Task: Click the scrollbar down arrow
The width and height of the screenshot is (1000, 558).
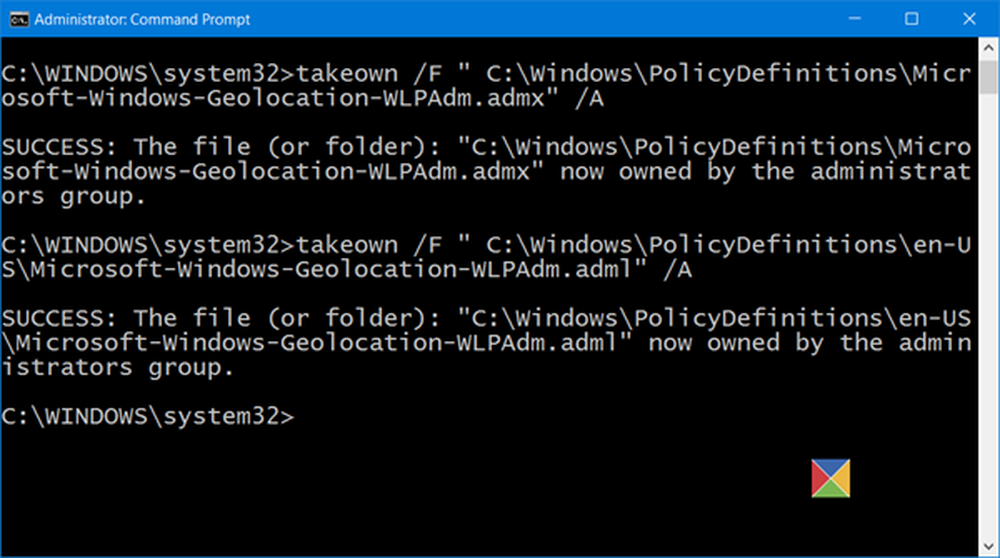Action: (x=988, y=547)
